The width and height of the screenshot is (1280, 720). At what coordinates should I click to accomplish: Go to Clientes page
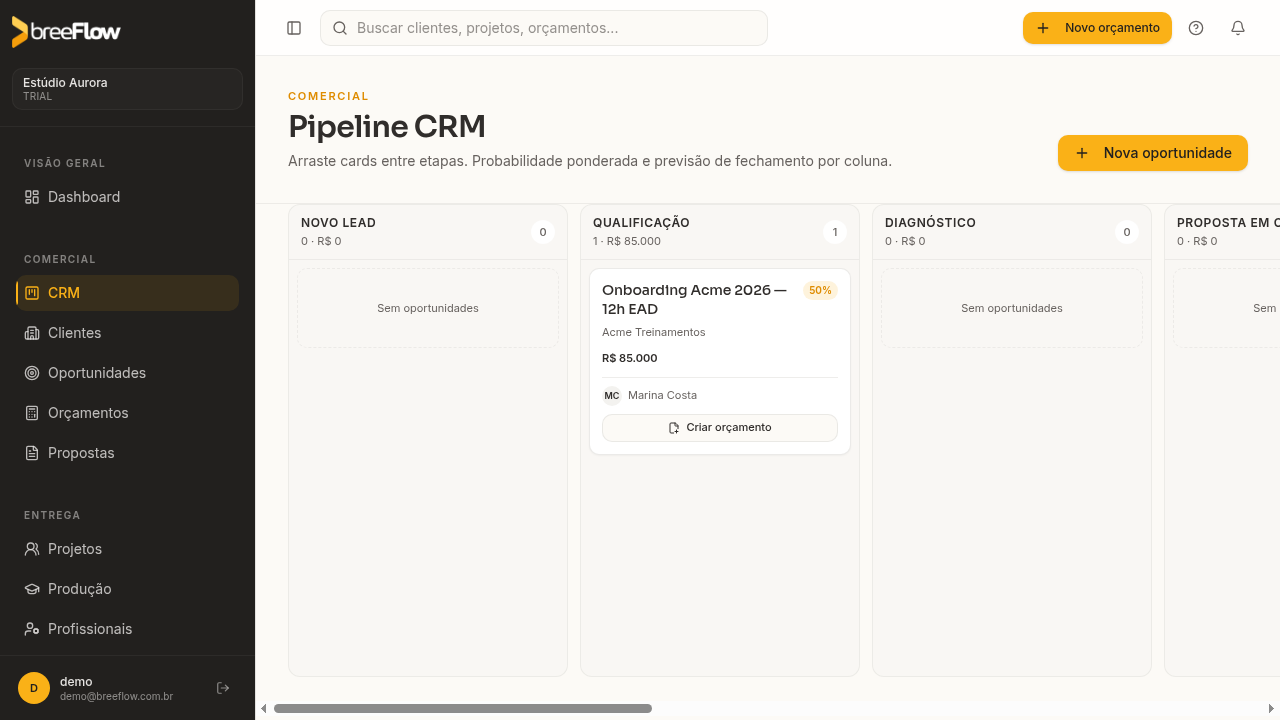pos(127,333)
